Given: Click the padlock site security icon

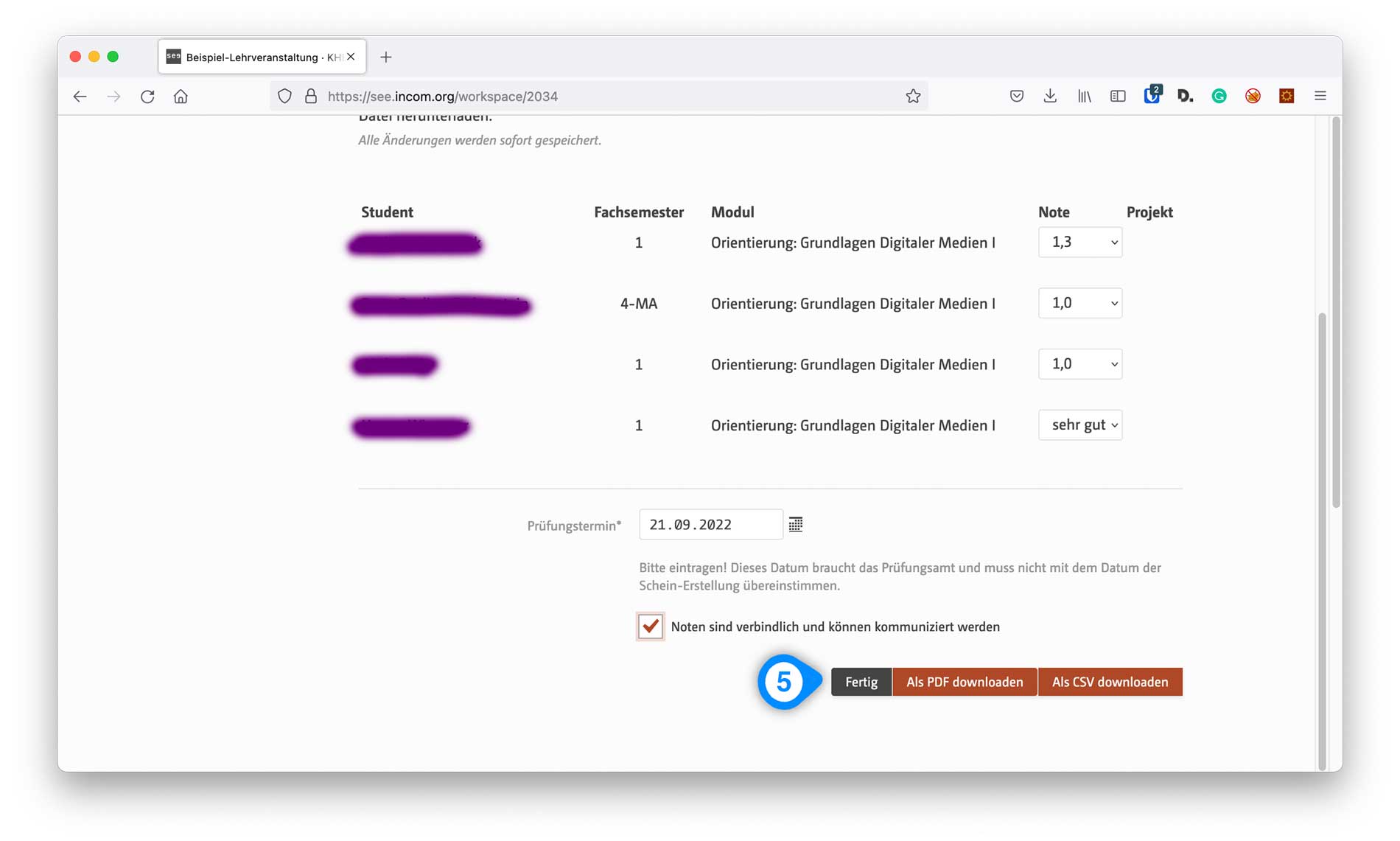Looking at the screenshot, I should click(311, 97).
